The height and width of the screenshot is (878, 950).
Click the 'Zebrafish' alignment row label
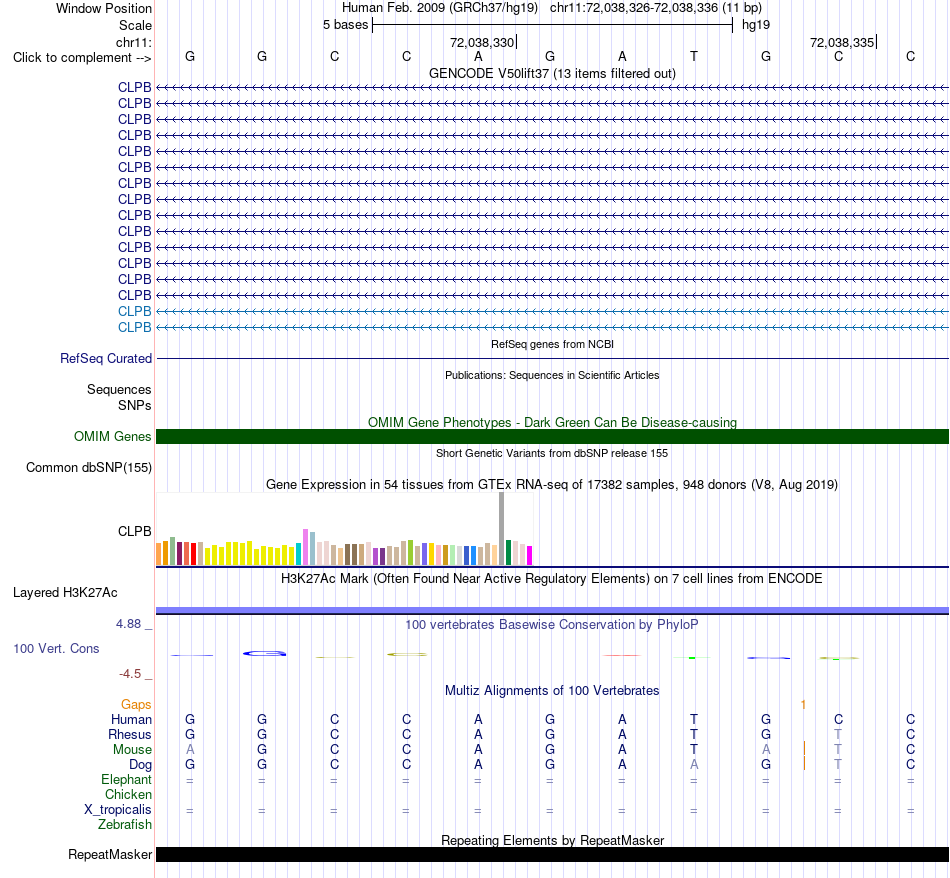[x=125, y=825]
